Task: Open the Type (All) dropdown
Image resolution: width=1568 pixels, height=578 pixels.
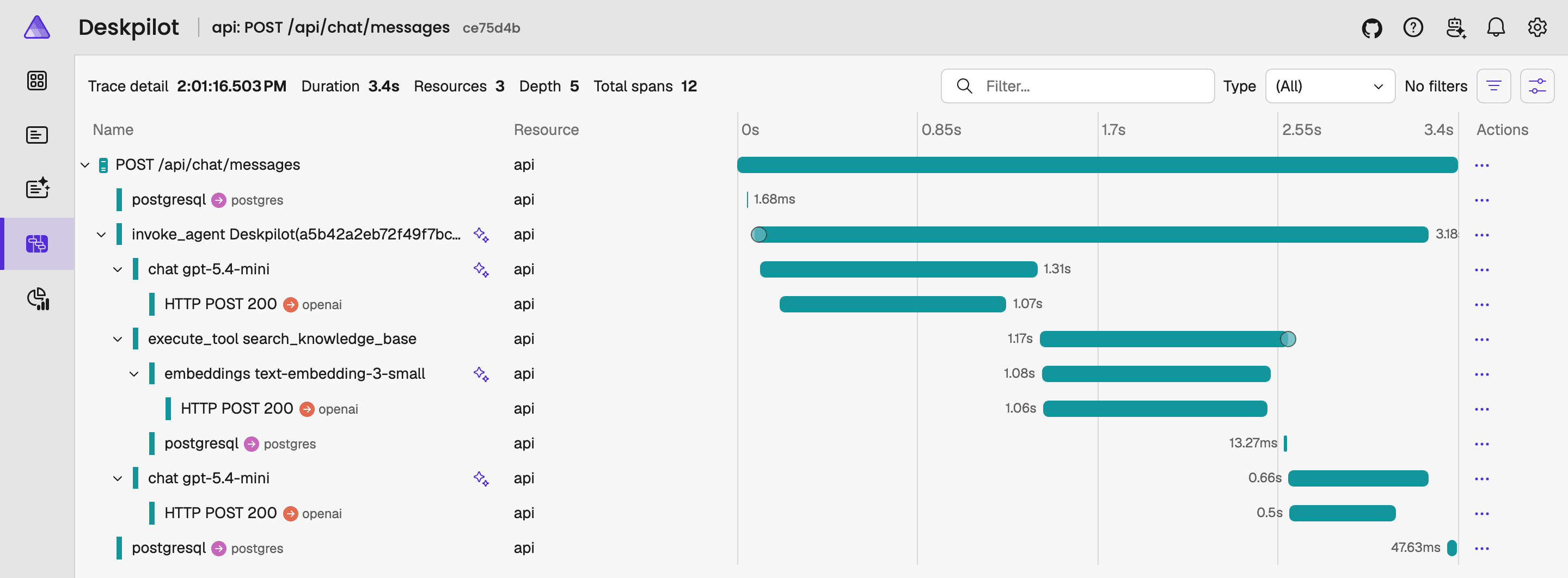Action: [x=1330, y=86]
